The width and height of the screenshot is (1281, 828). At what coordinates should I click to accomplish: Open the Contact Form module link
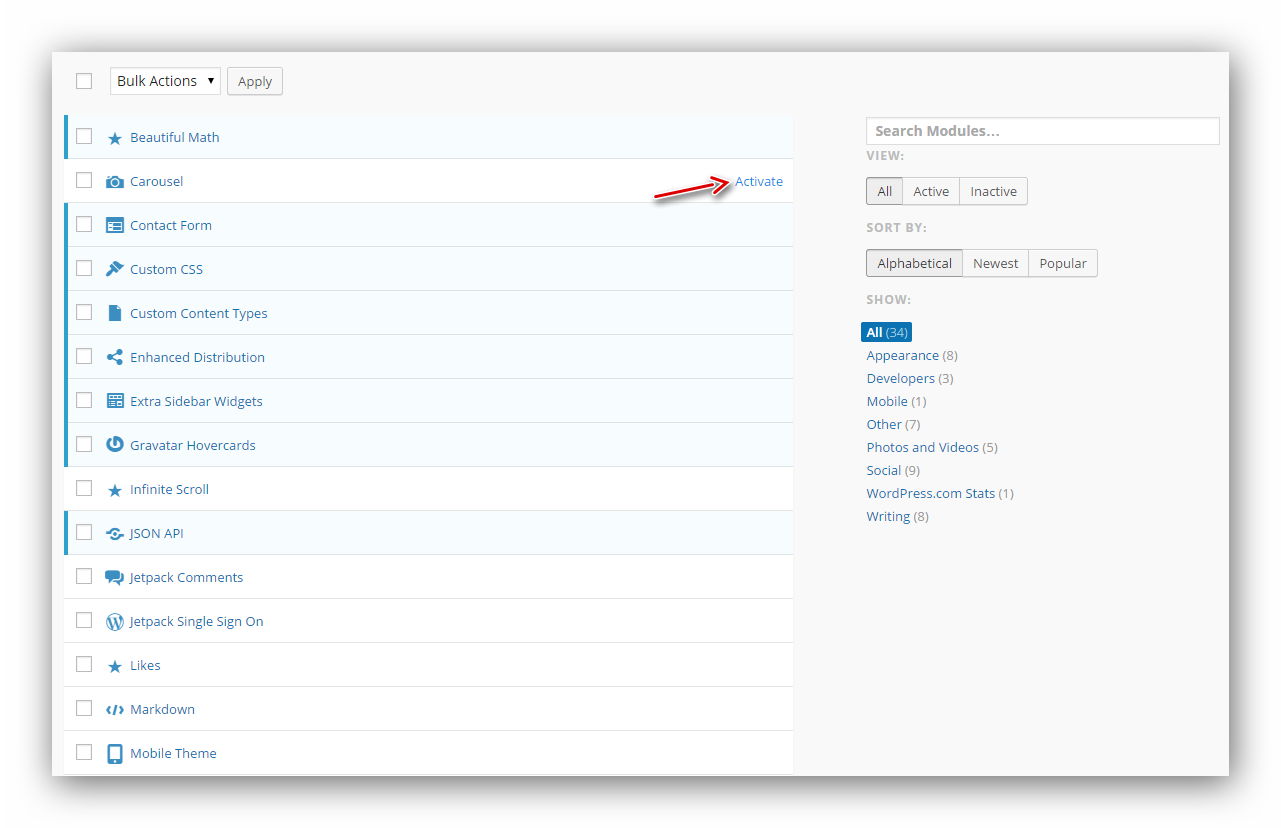[171, 225]
